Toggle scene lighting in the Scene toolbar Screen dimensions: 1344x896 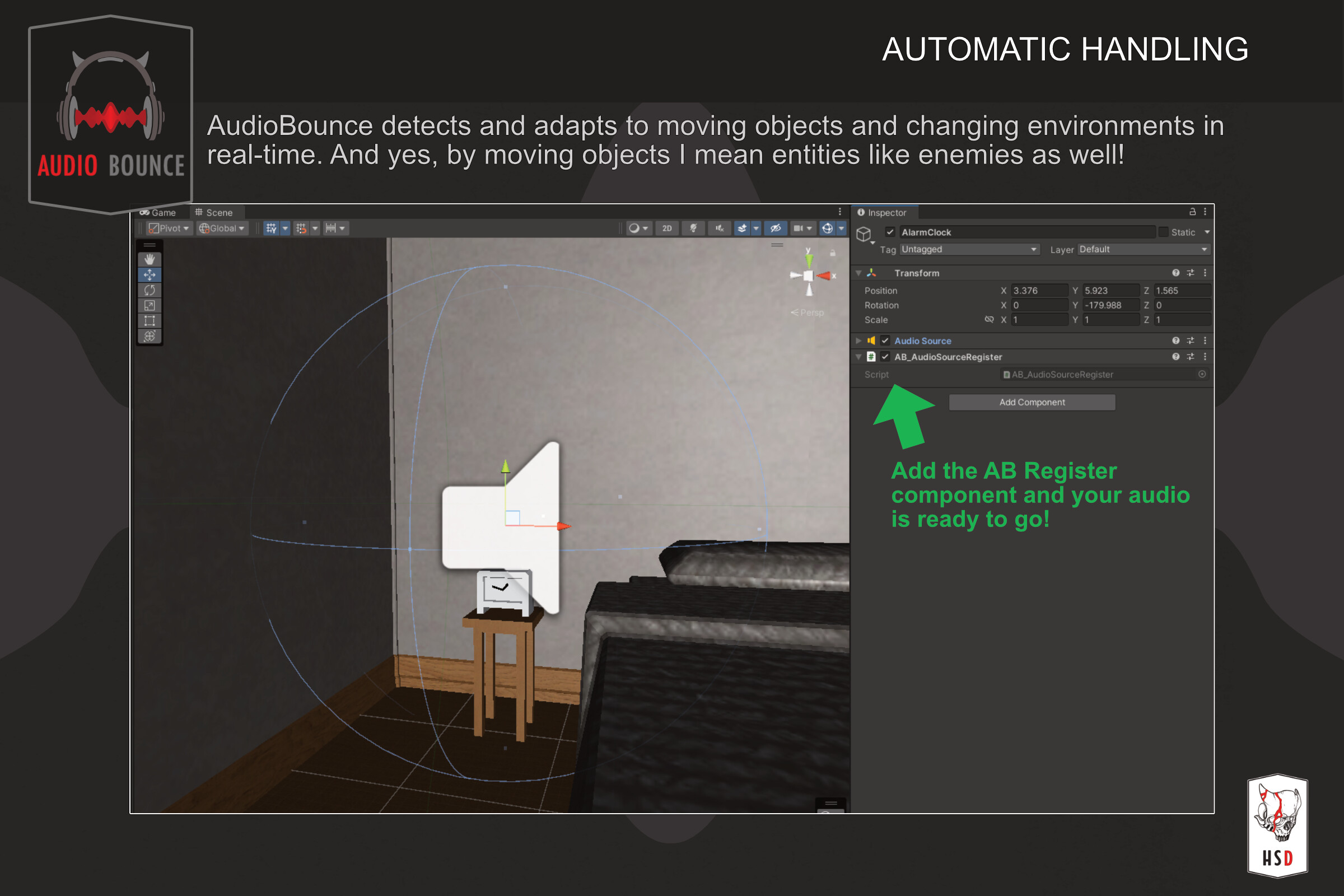694,228
